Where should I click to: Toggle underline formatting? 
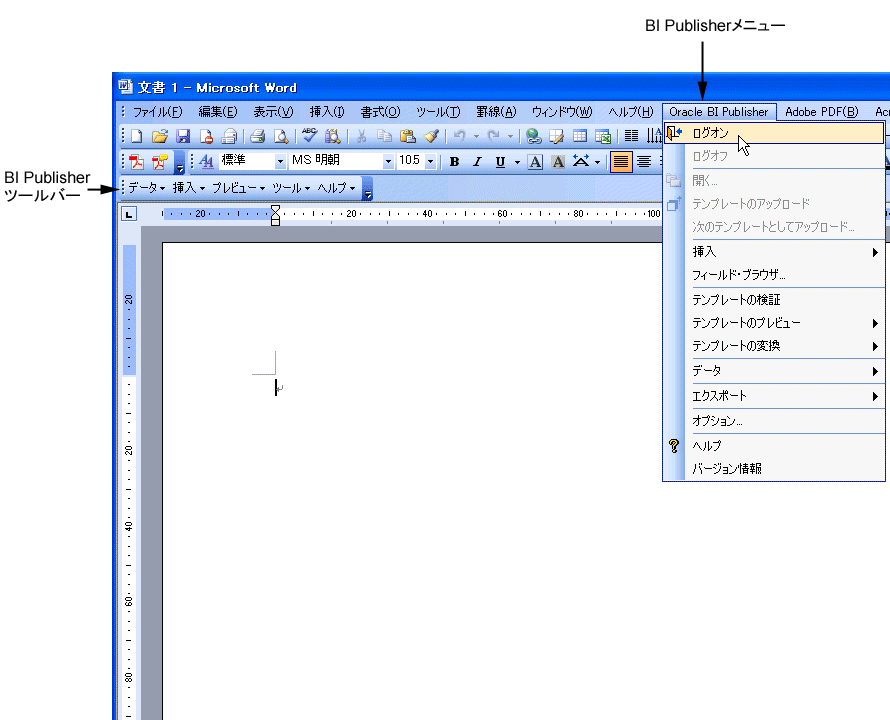(500, 162)
